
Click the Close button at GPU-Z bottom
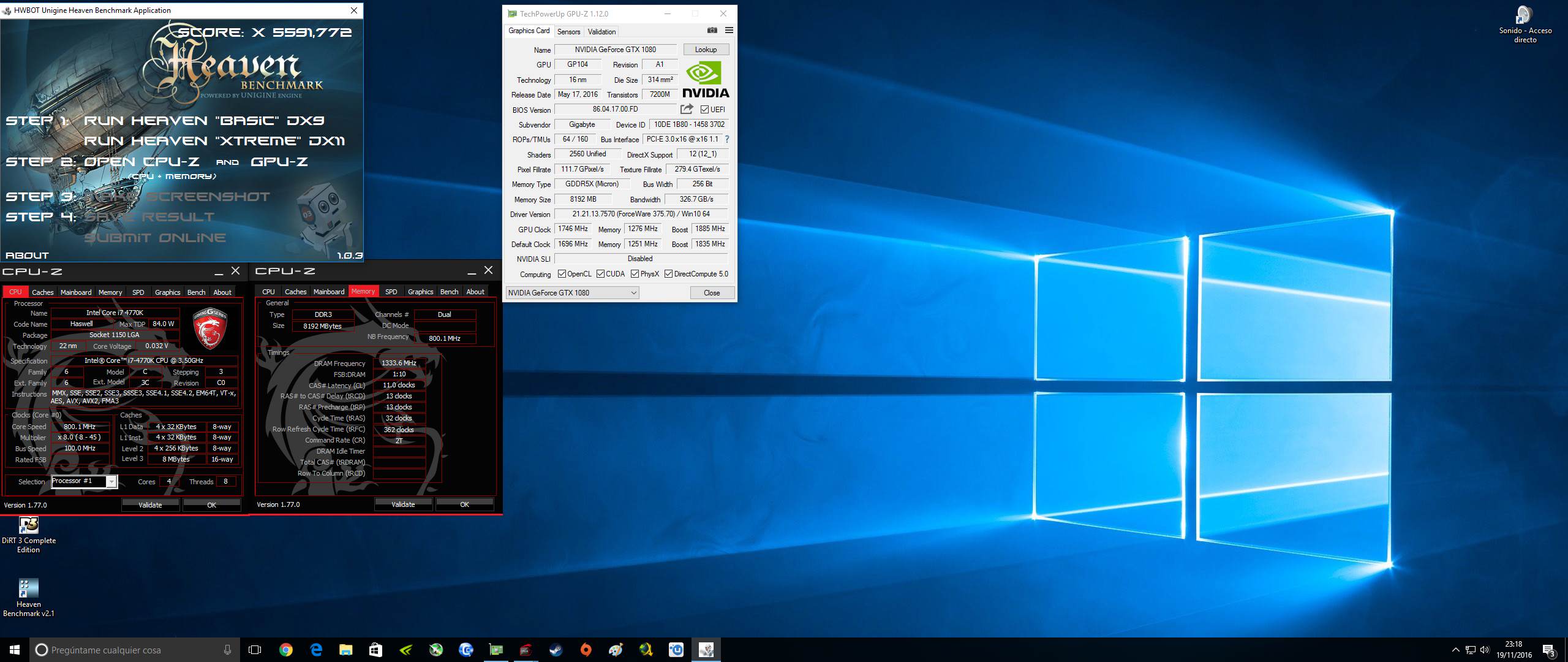712,293
